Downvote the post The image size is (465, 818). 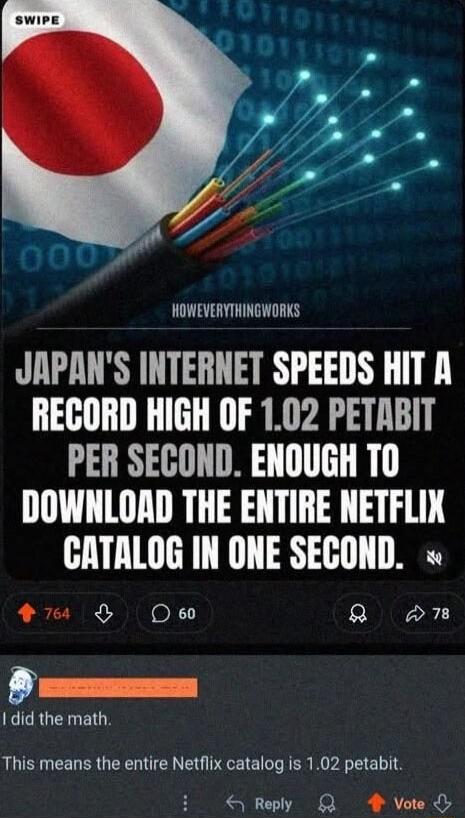[x=105, y=614]
